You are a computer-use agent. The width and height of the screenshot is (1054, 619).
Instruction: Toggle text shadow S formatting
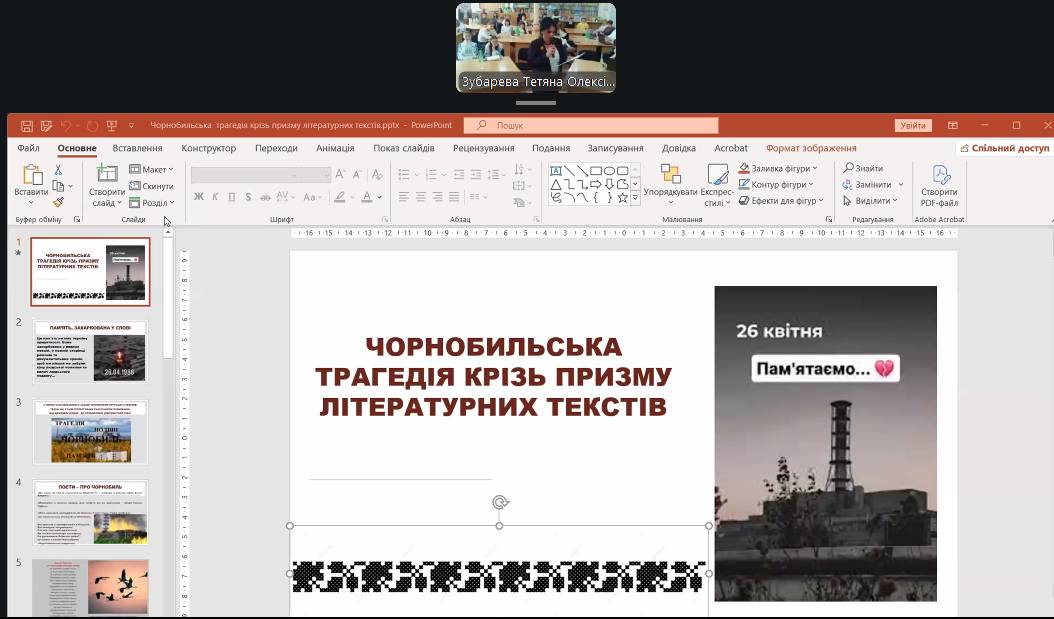point(247,197)
